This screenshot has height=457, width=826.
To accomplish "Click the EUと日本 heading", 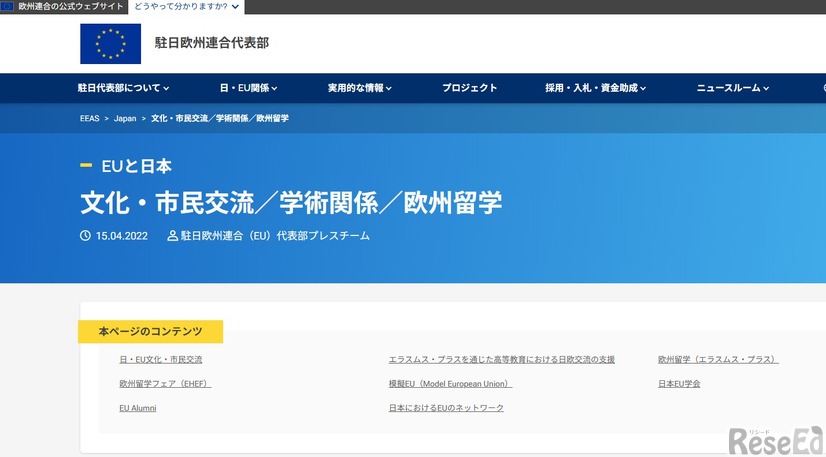I will [136, 166].
